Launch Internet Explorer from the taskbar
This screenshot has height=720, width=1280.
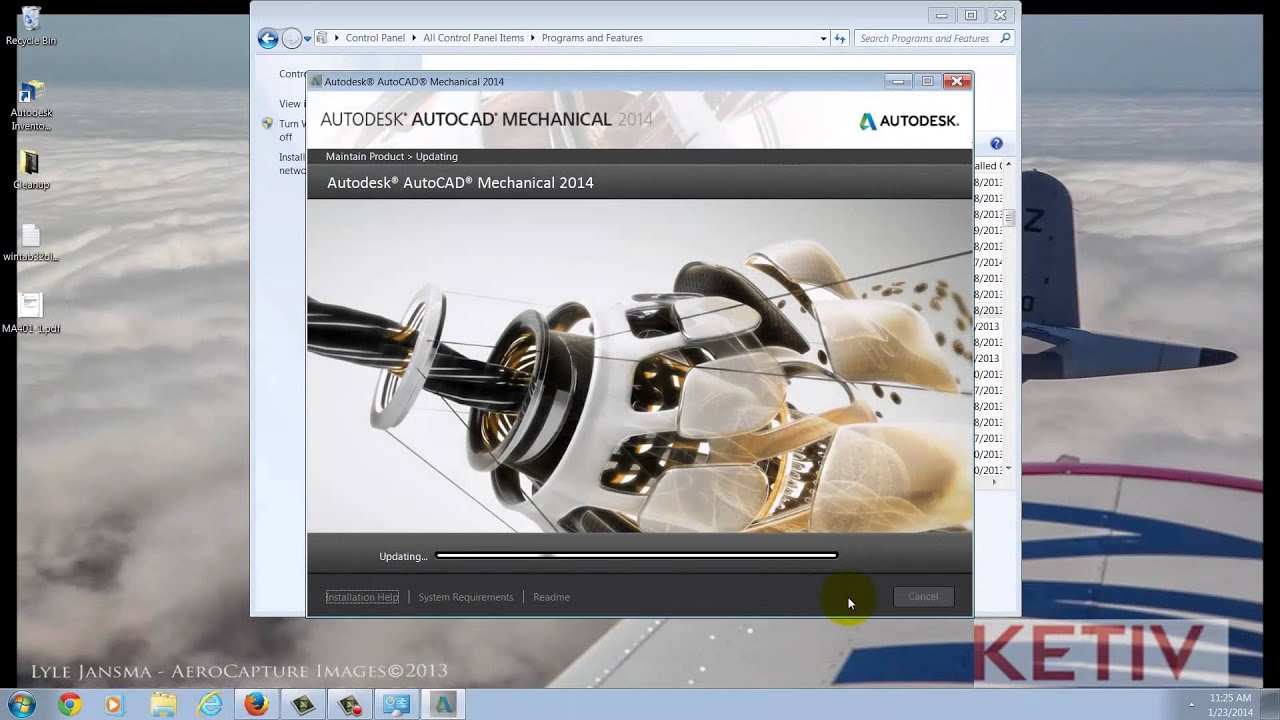(x=210, y=704)
